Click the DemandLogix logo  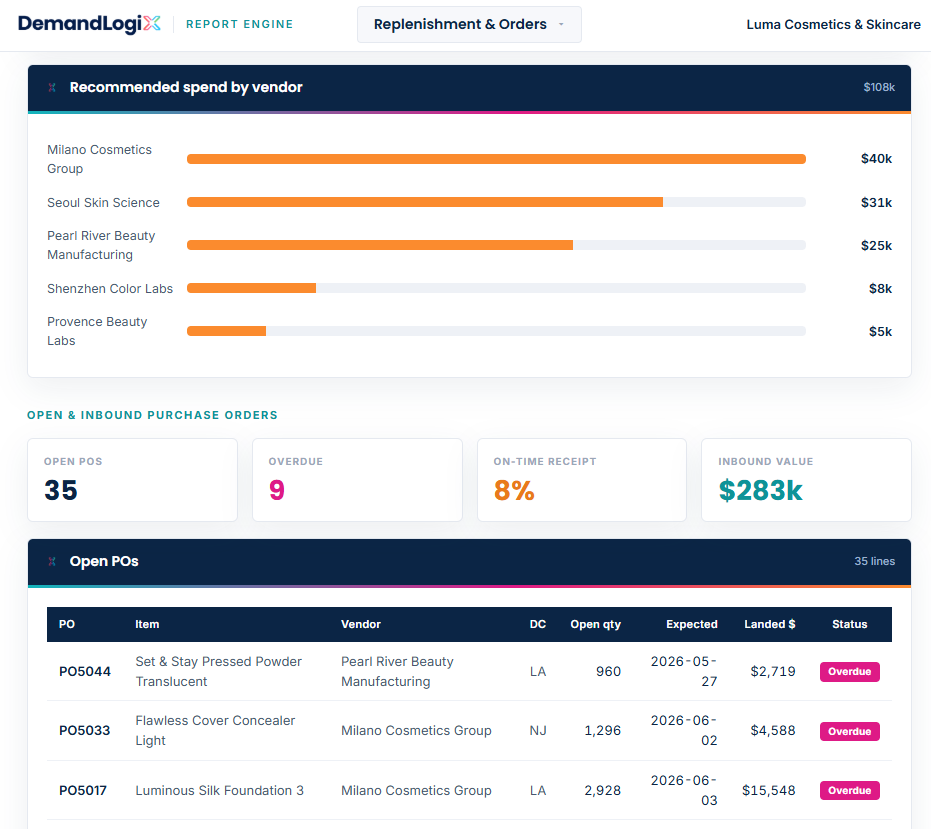tap(89, 24)
